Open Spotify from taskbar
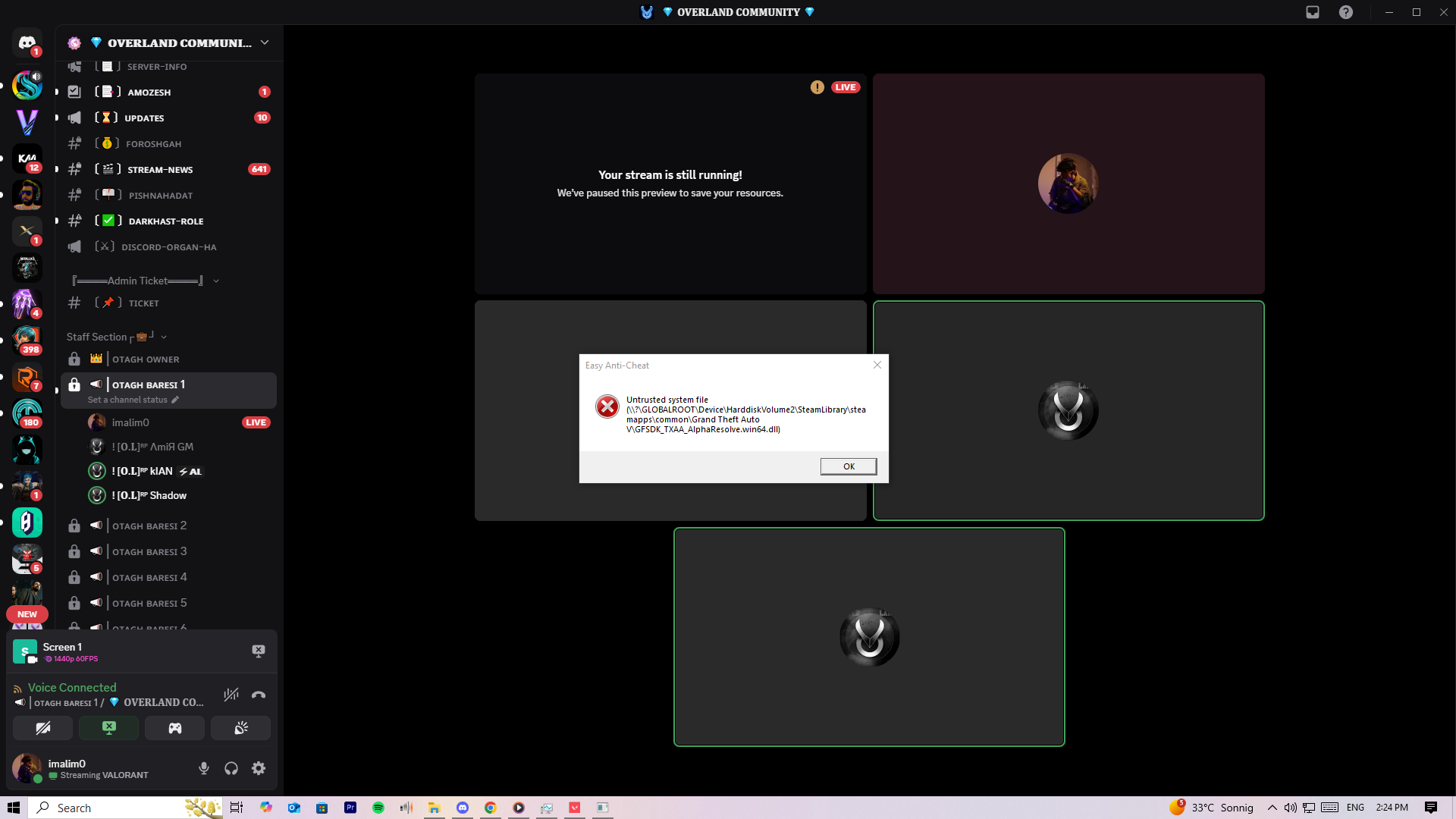This screenshot has width=1456, height=819. coord(378,808)
